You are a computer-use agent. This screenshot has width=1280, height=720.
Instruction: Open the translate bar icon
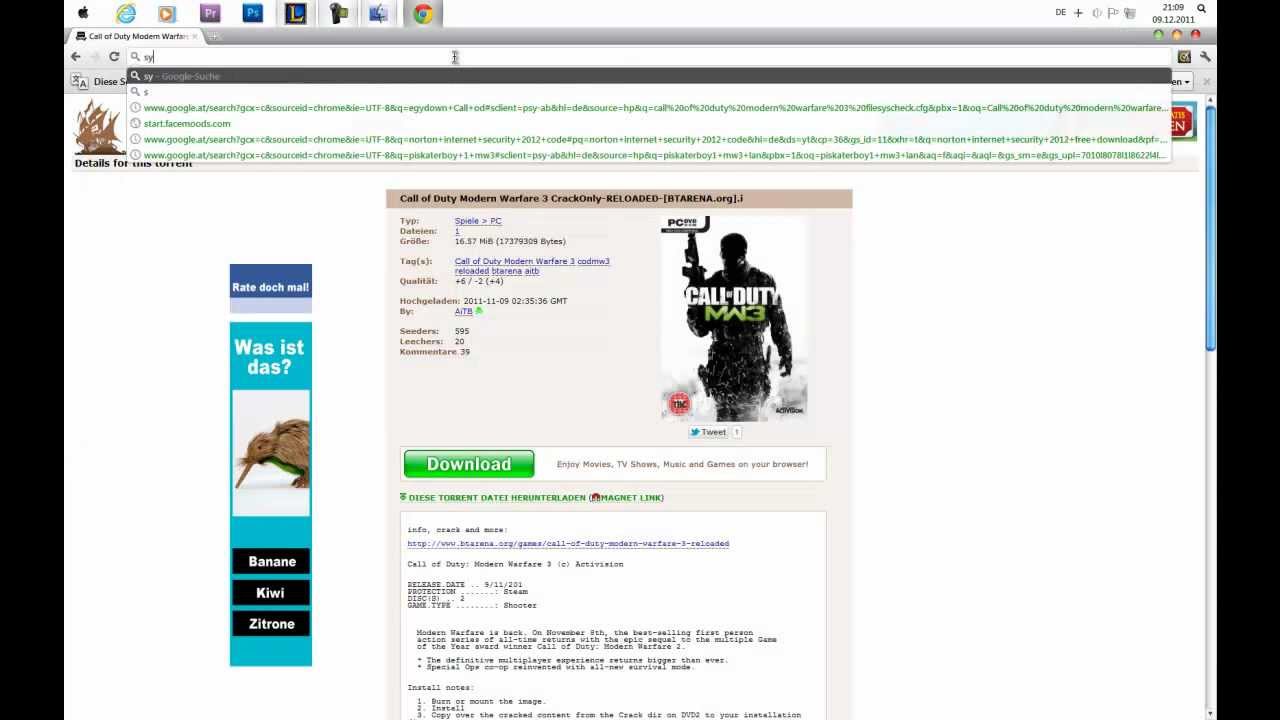[x=80, y=82]
